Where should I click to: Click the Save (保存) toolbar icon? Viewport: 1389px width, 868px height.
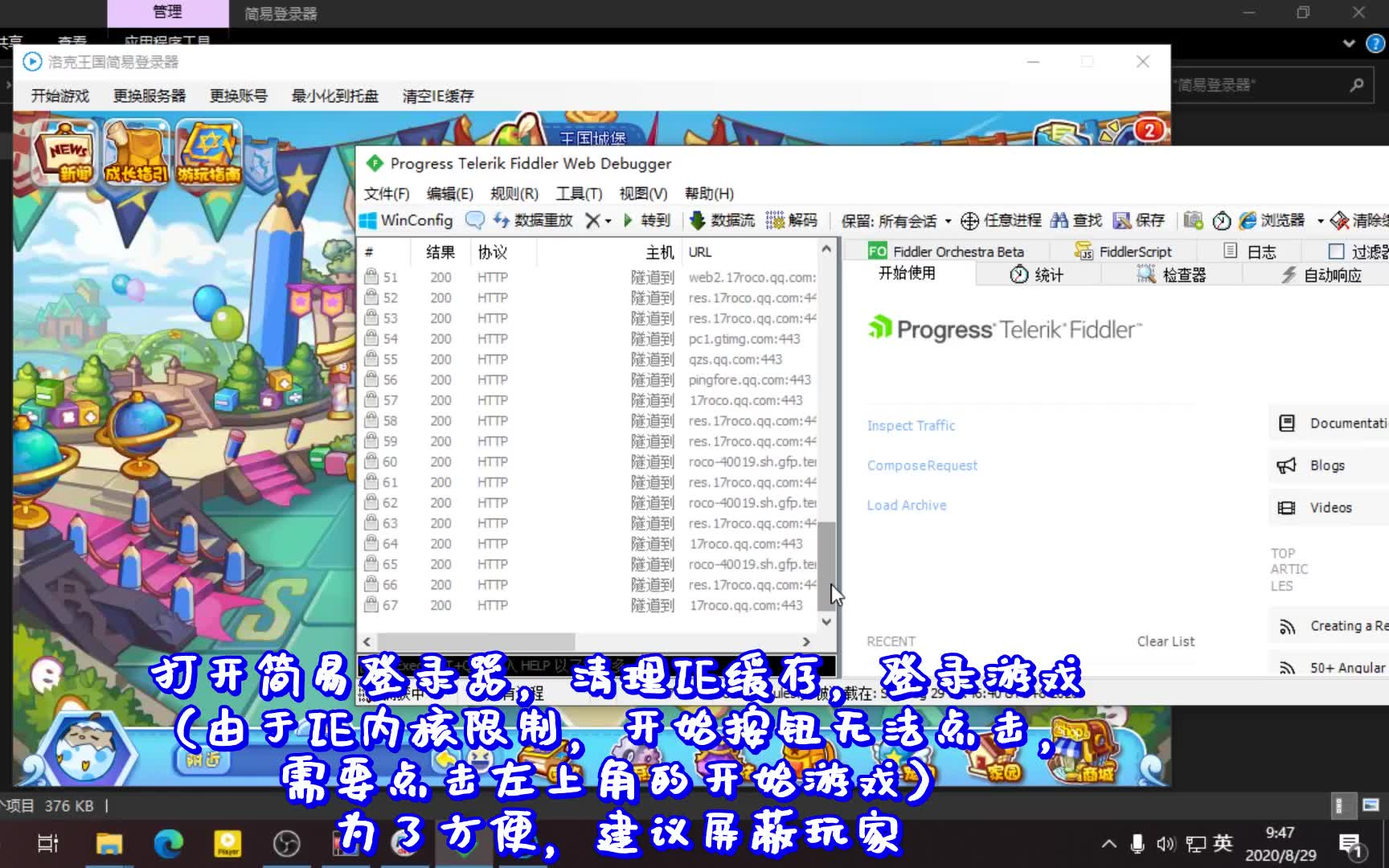pyautogui.click(x=1122, y=220)
